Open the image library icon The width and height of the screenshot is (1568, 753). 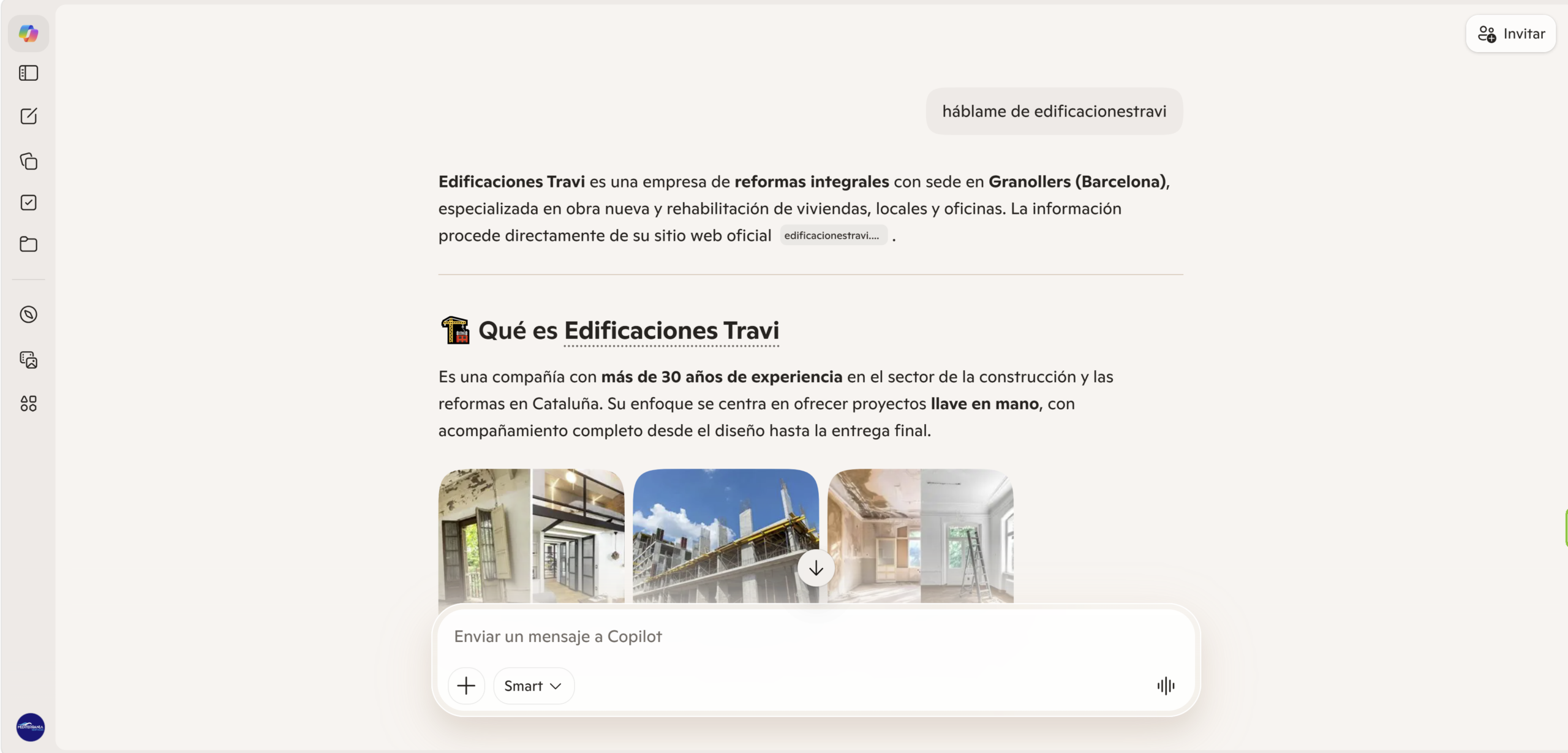[x=28, y=360]
